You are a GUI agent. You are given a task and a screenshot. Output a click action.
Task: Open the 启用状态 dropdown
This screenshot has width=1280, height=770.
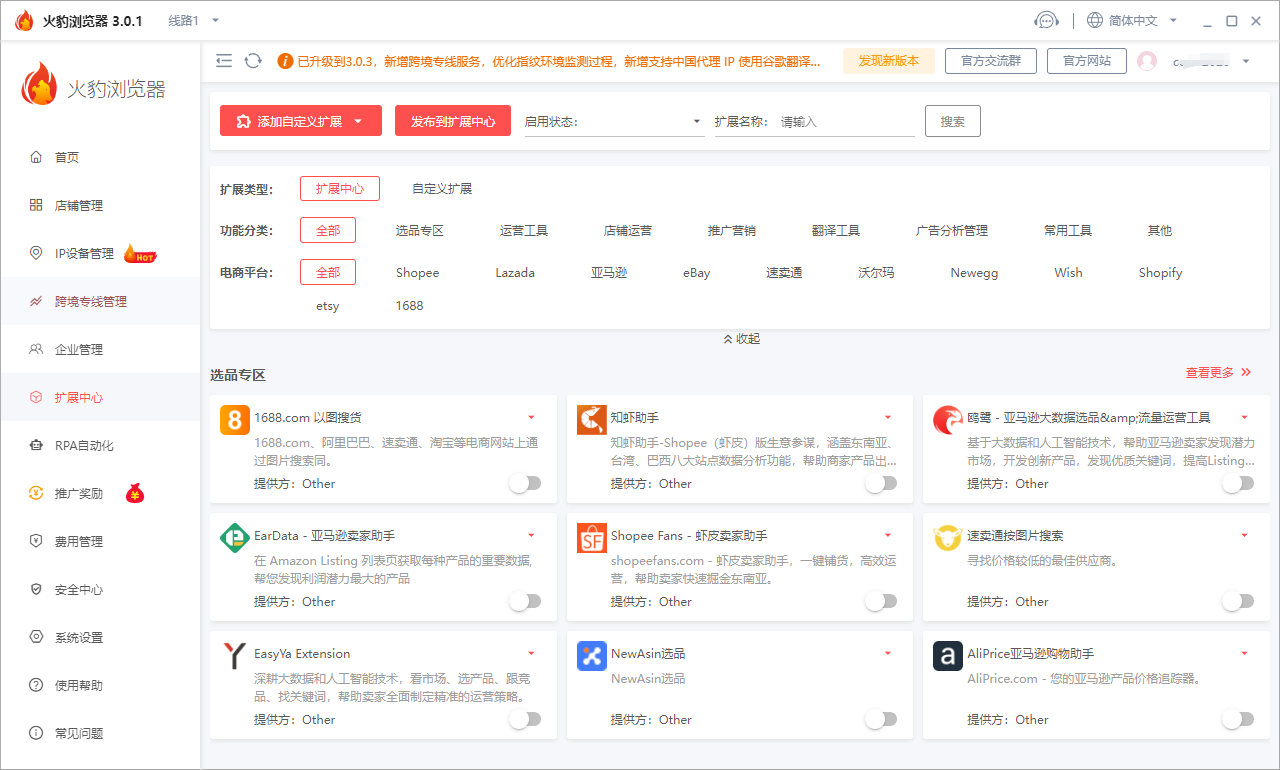pos(613,121)
